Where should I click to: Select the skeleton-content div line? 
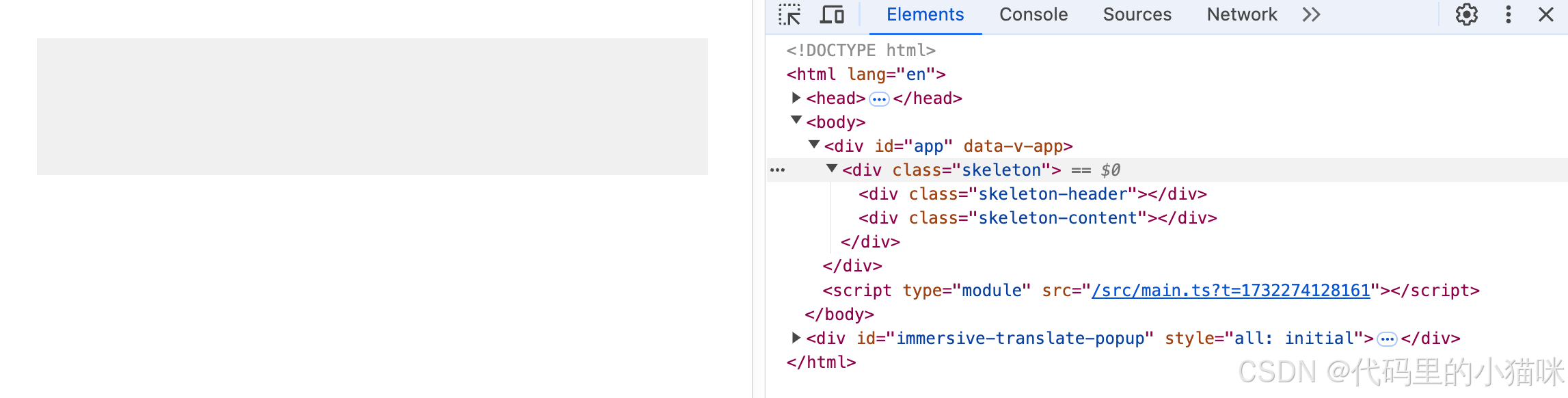coord(1038,218)
